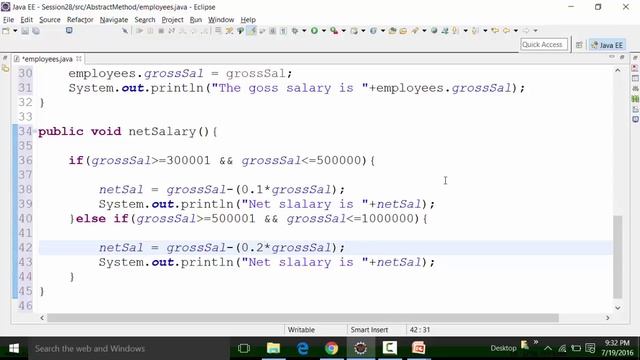This screenshot has height=360, width=640.
Task: Open the Forward history dropdown arrow
Action: 536,31
